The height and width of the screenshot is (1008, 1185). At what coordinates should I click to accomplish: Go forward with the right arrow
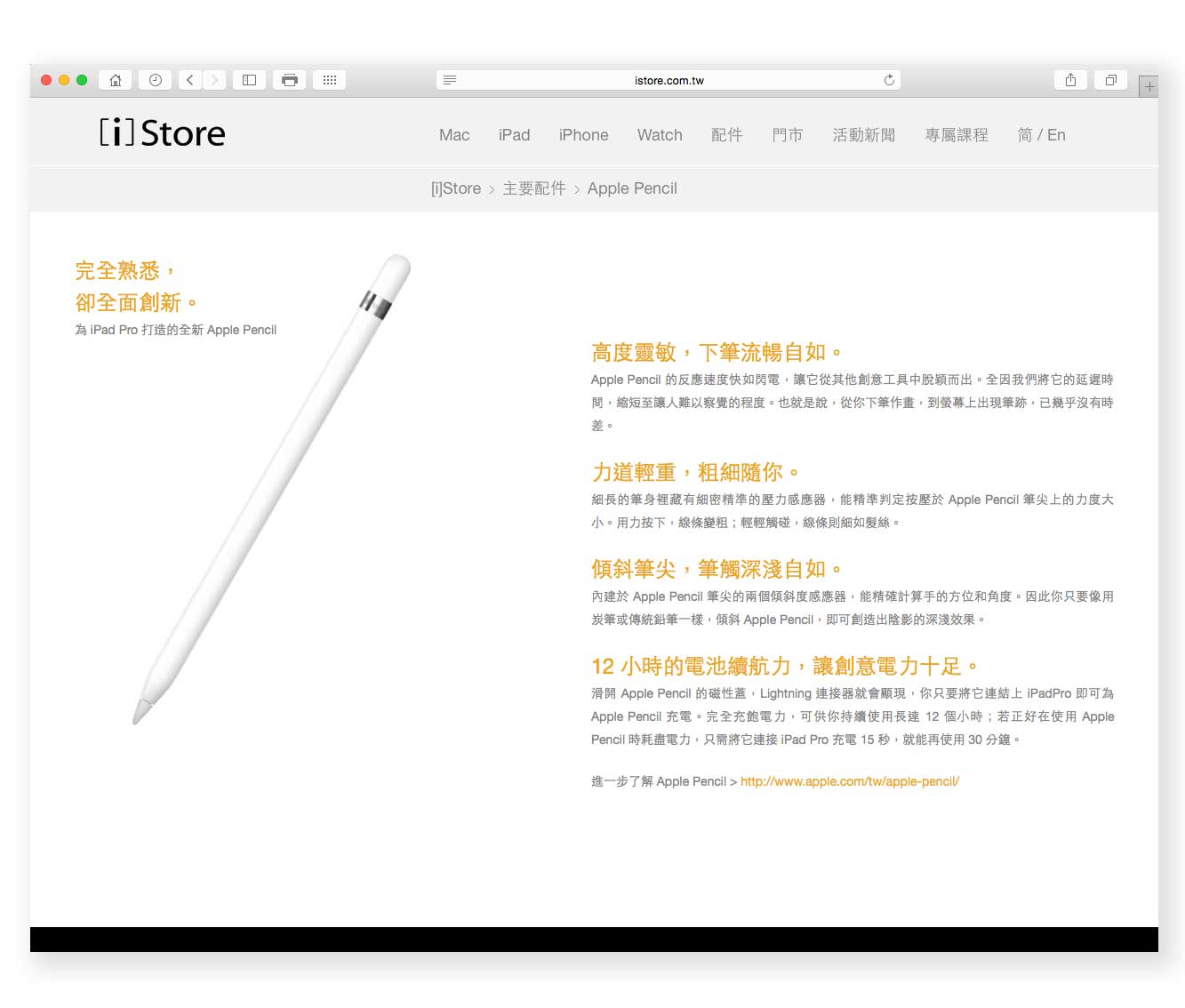pyautogui.click(x=214, y=80)
